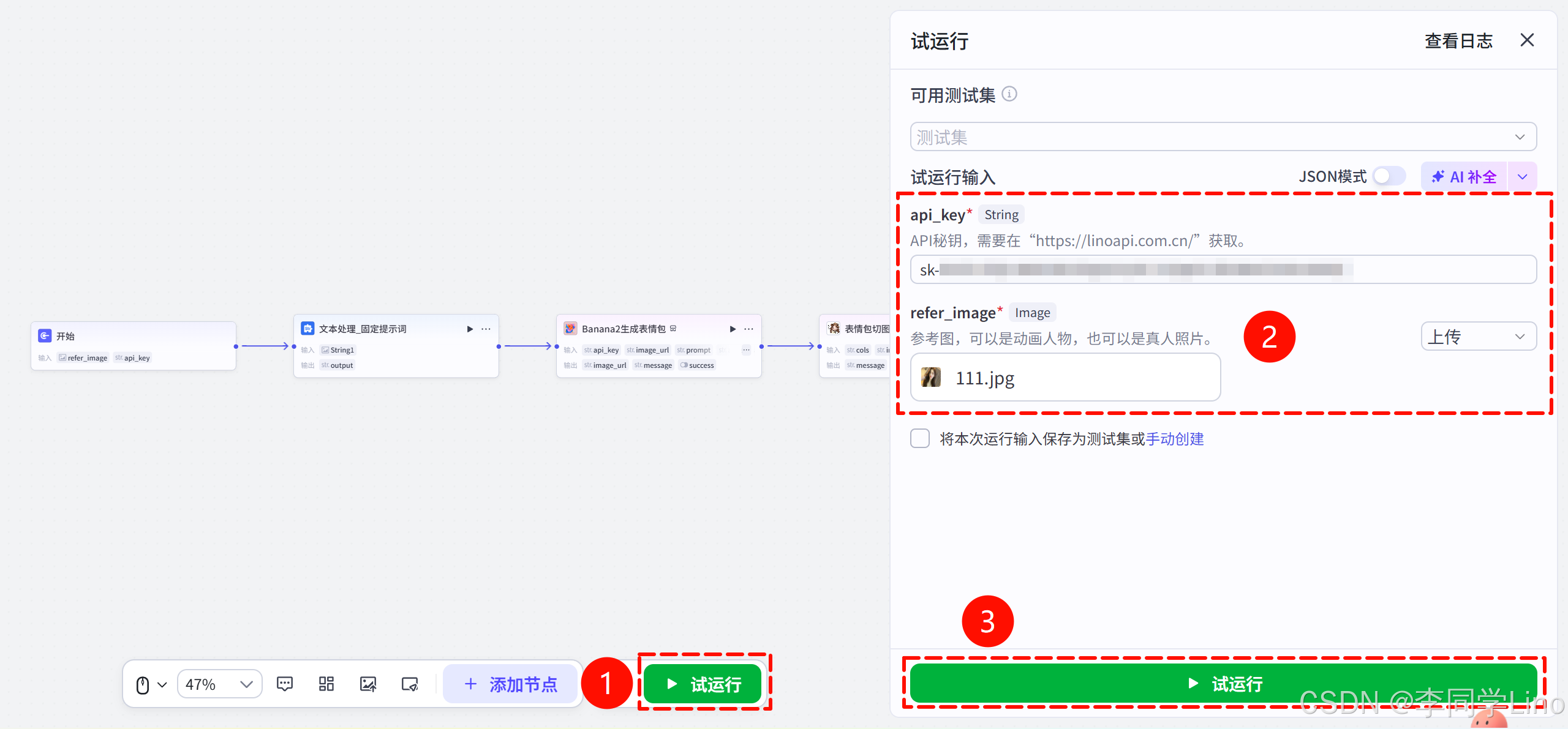Expand the AI 补全 arrow dropdown
Image resolution: width=1568 pixels, height=729 pixels.
coord(1522,177)
